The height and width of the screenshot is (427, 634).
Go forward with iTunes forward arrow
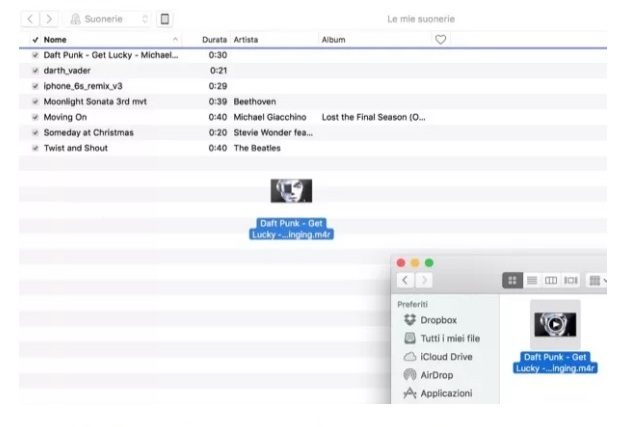tap(49, 19)
